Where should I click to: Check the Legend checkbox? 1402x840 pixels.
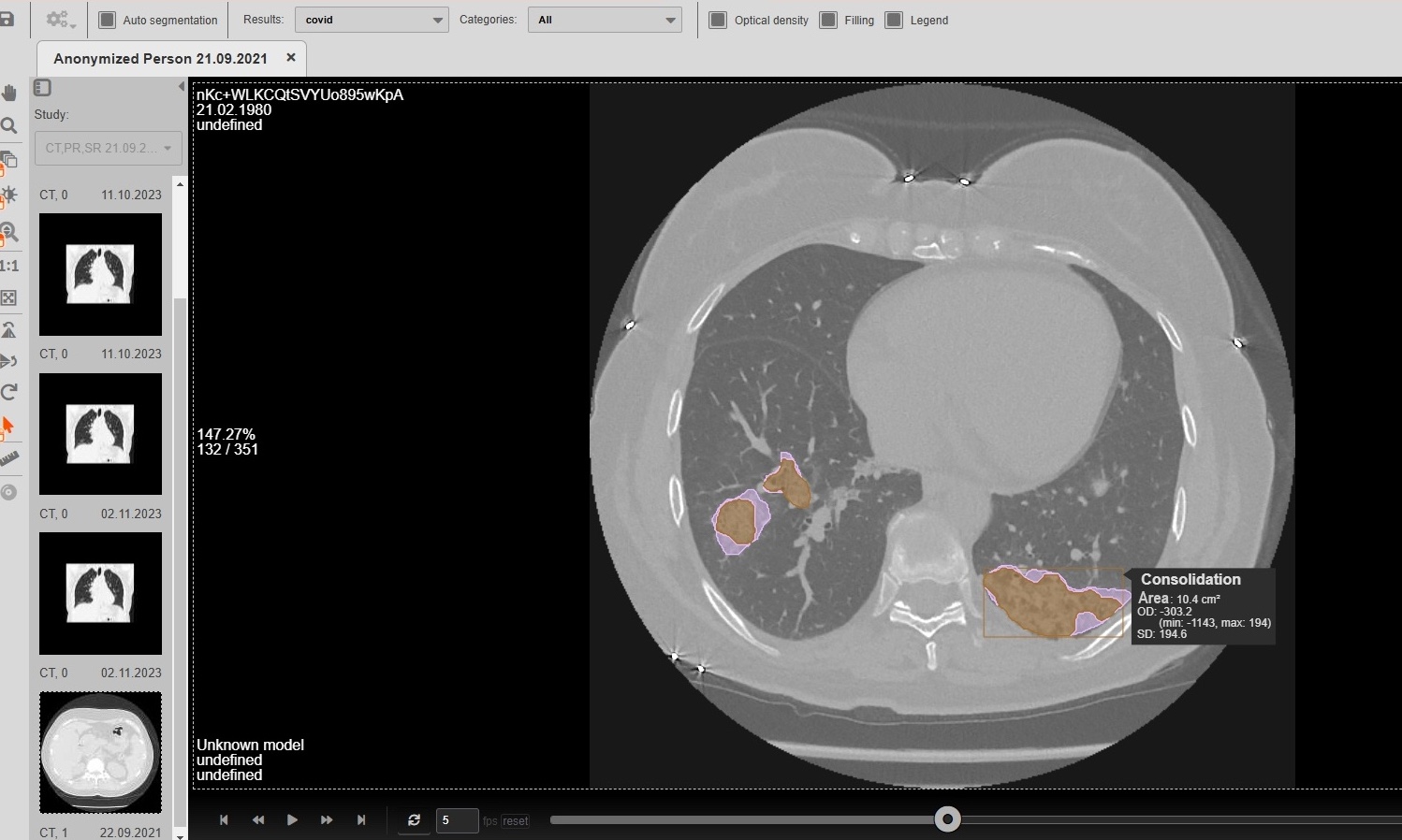coord(894,20)
